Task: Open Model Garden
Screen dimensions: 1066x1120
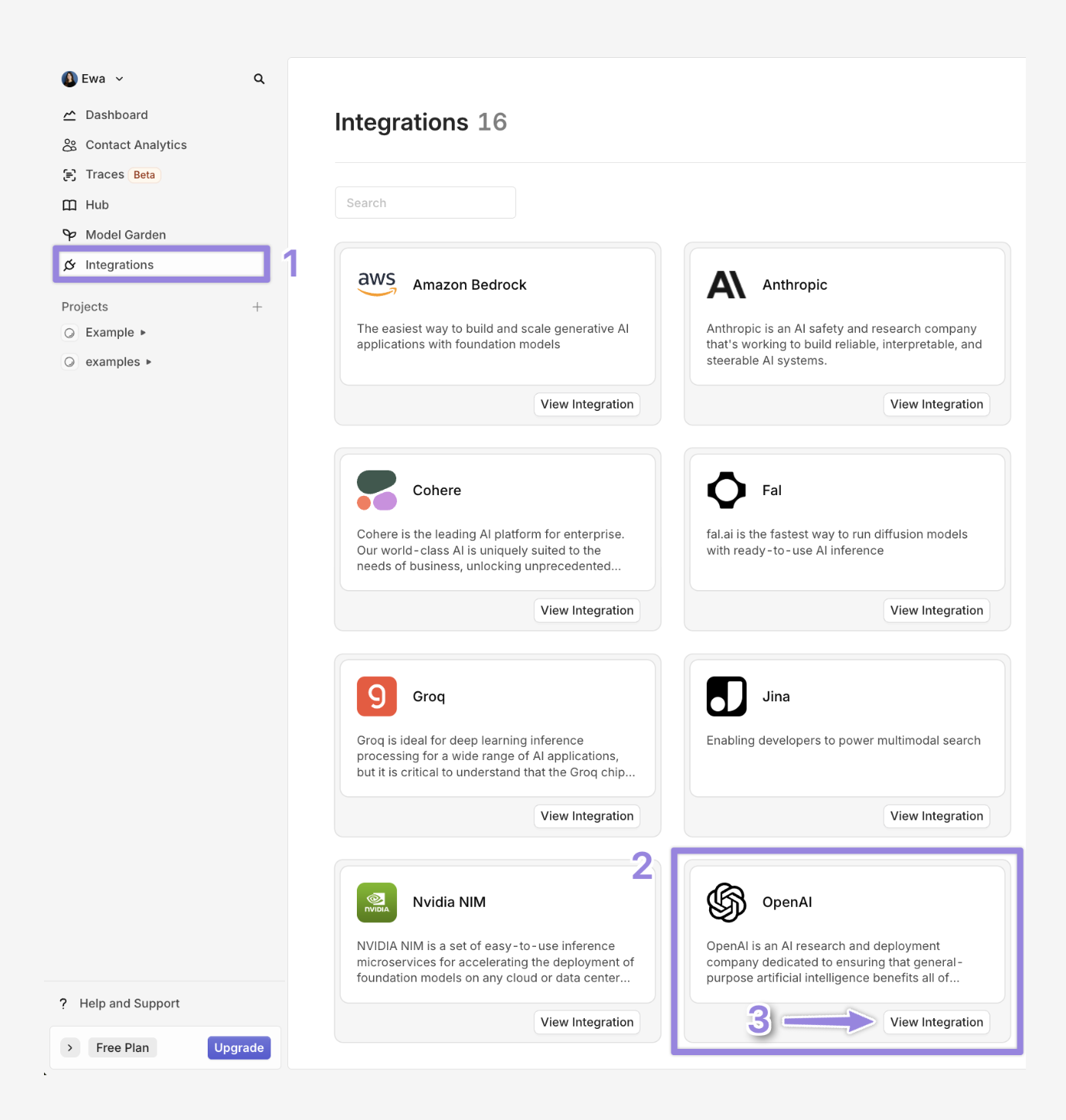Action: 126,235
